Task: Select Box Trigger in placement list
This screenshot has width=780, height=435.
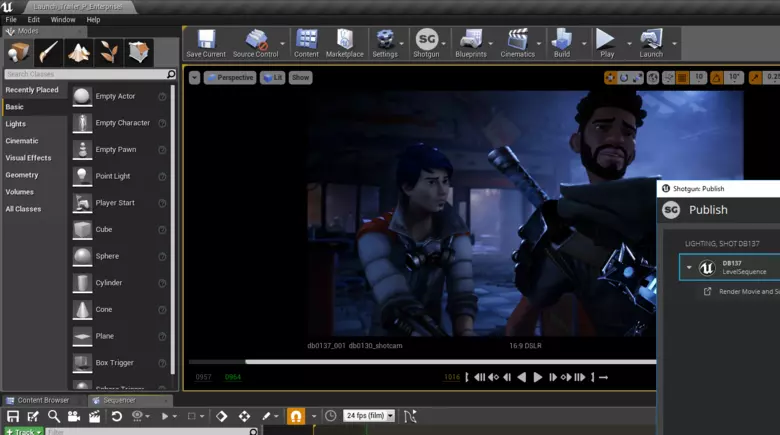Action: coord(119,363)
